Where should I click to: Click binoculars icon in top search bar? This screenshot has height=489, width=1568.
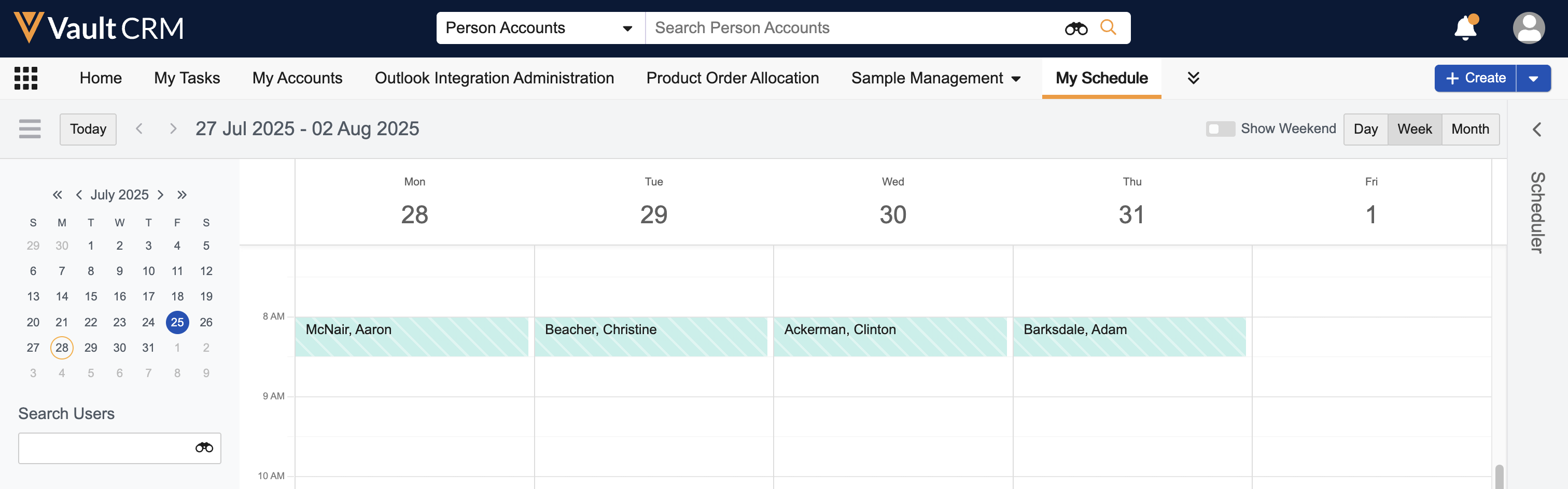pyautogui.click(x=1075, y=28)
